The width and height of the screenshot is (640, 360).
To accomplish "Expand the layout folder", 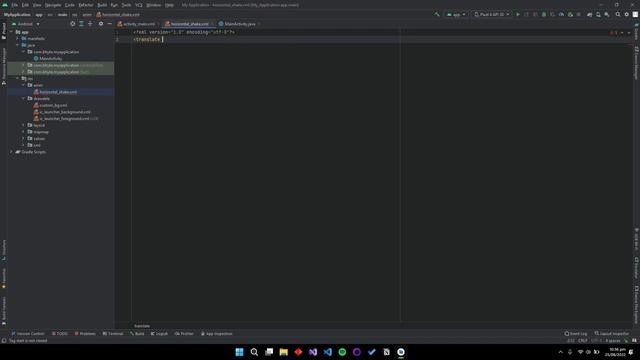I will pos(24,125).
